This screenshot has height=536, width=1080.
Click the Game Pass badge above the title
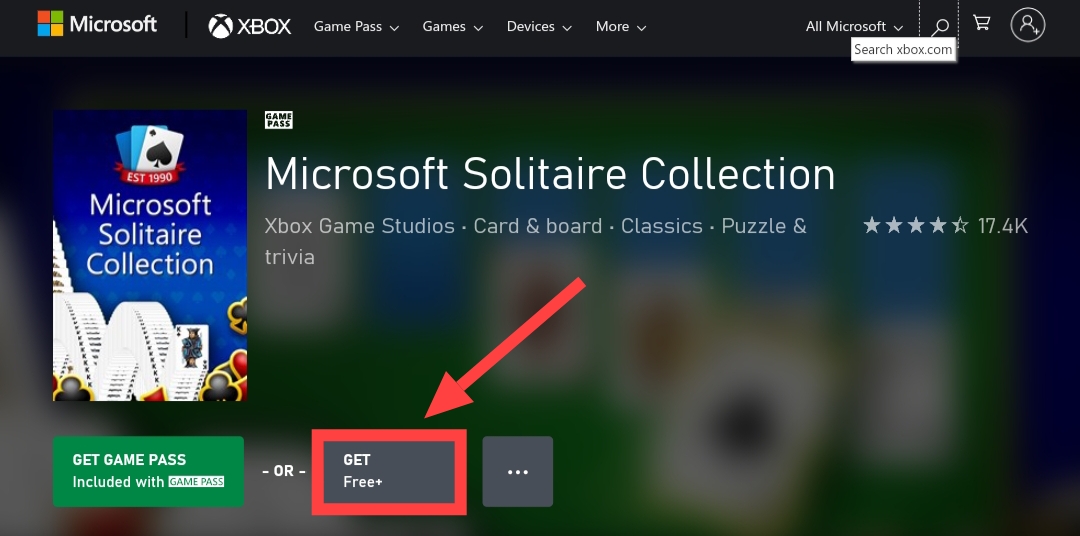(278, 120)
